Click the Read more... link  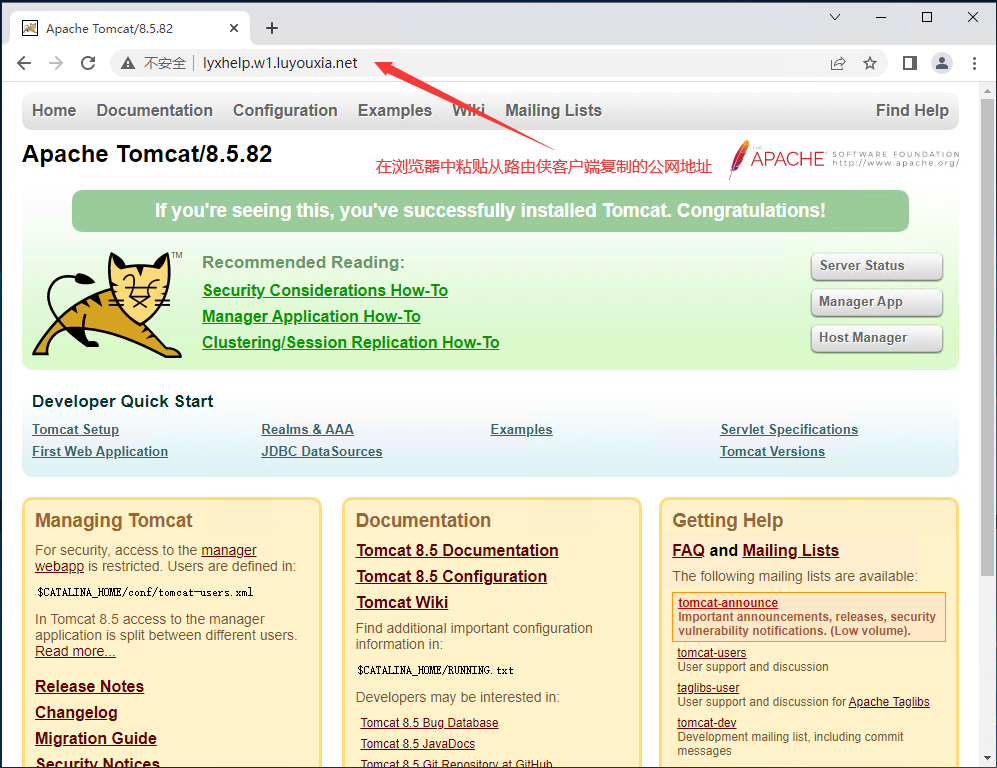(x=75, y=652)
